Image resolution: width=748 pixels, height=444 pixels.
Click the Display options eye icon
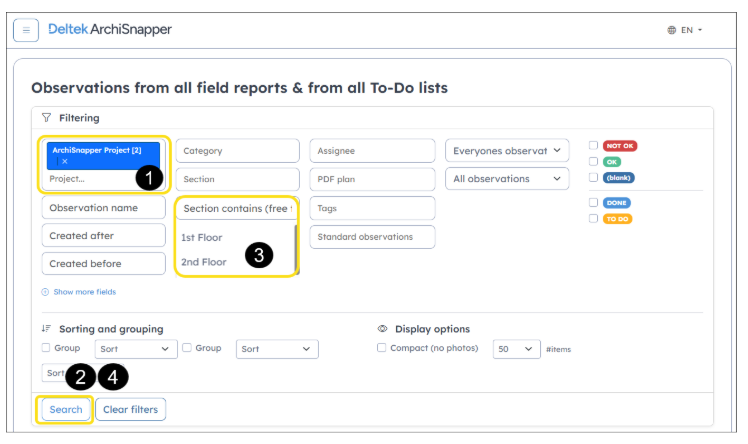coord(383,329)
